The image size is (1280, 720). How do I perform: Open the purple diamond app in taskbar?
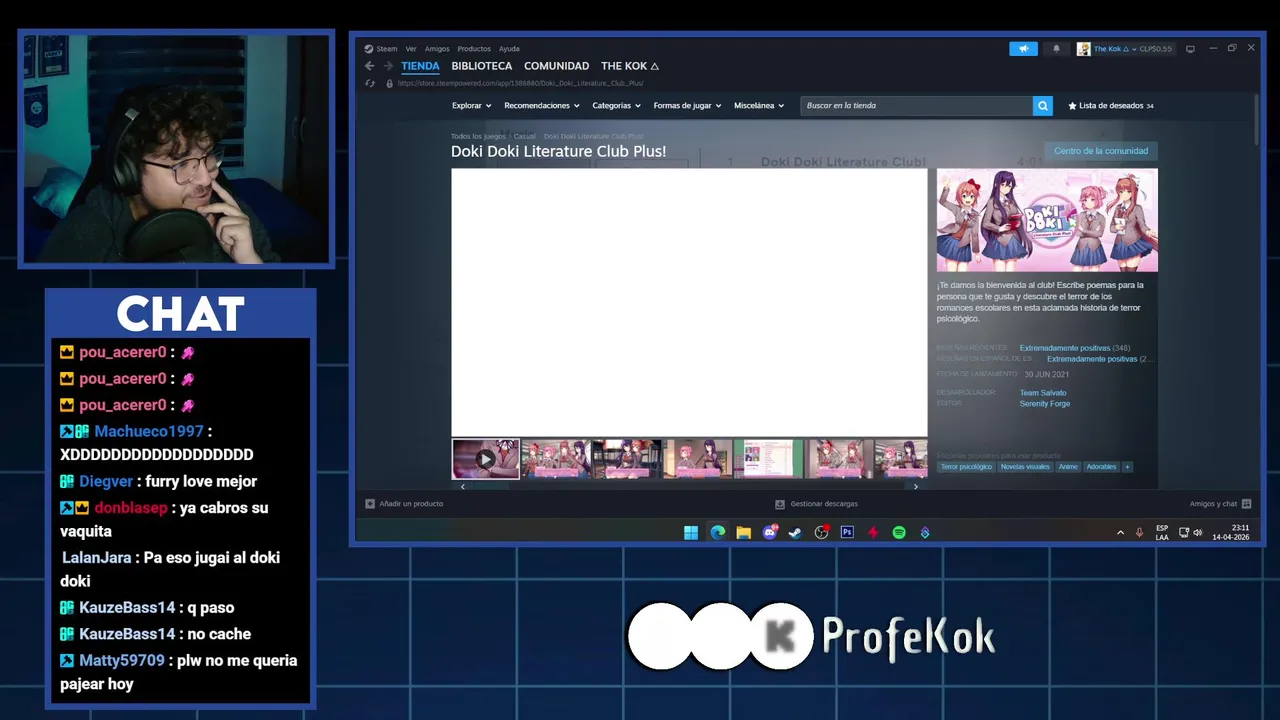click(x=925, y=533)
